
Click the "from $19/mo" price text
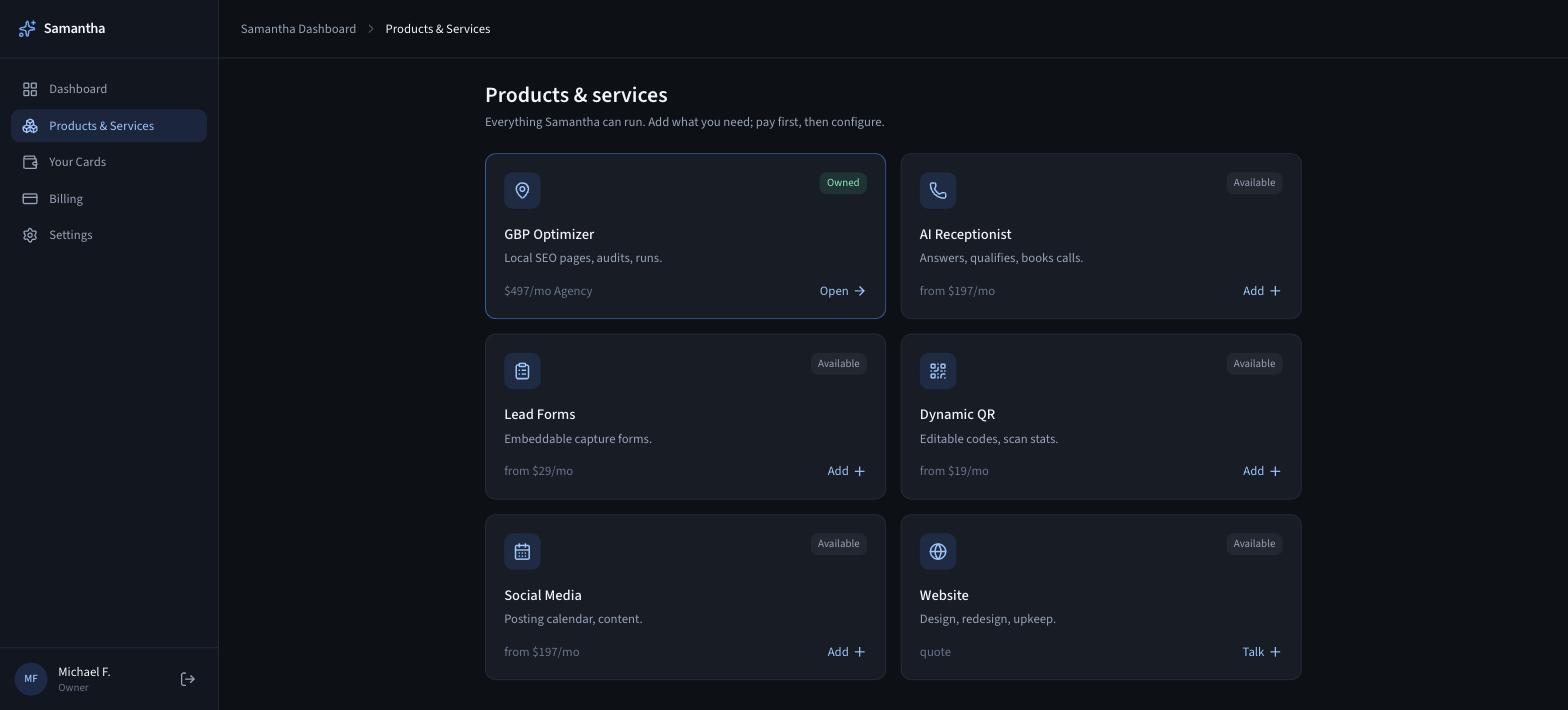click(x=954, y=471)
